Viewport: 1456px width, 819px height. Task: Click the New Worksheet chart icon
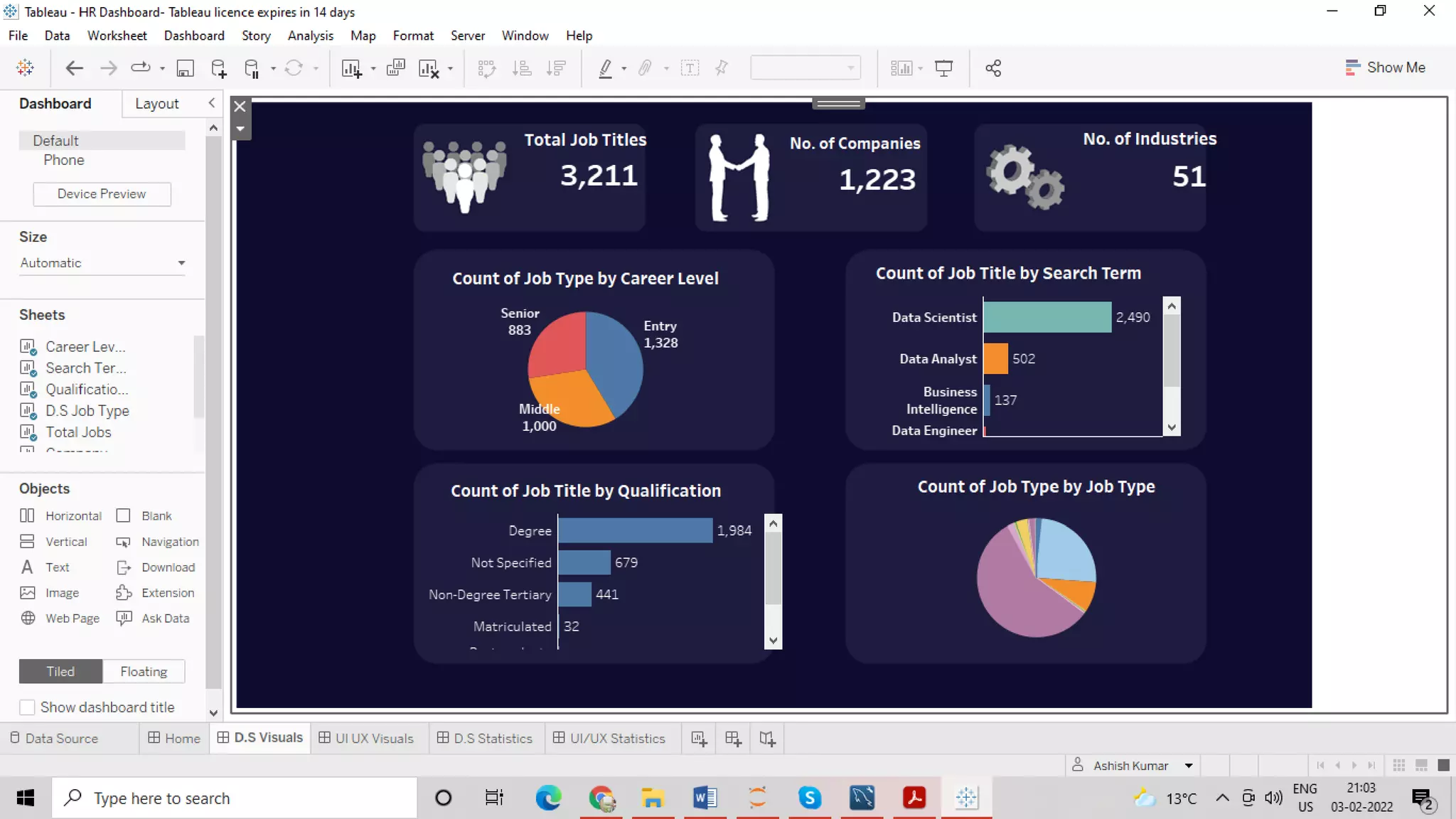click(x=351, y=68)
